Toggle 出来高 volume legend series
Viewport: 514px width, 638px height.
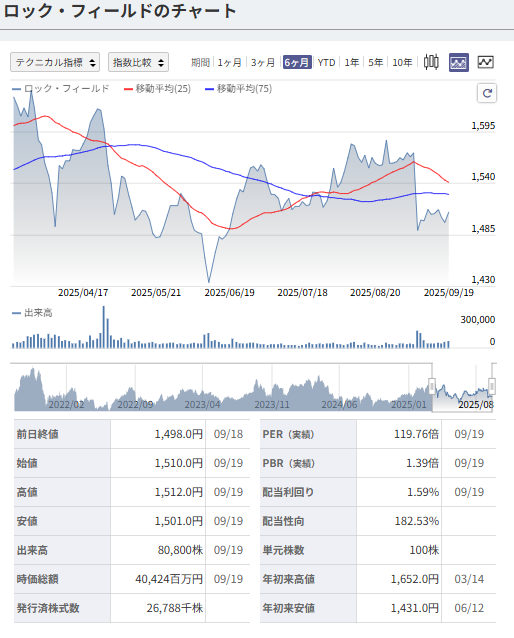(32, 313)
